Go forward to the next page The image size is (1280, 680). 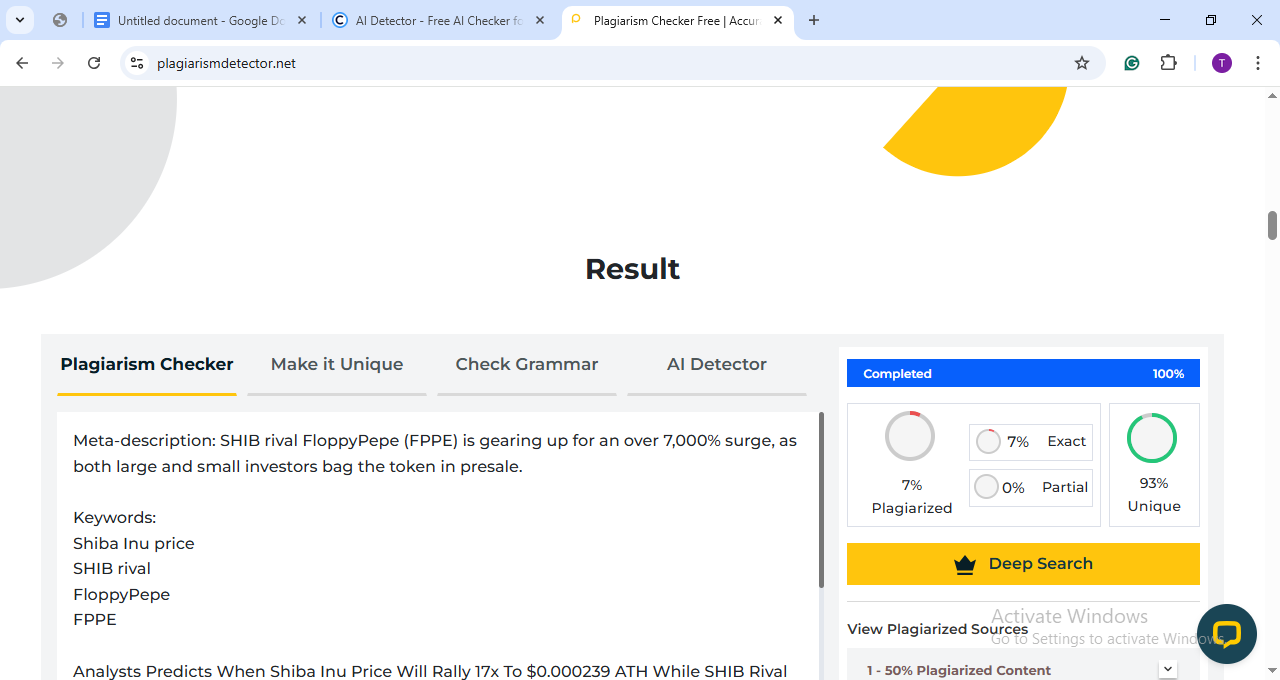[x=58, y=63]
